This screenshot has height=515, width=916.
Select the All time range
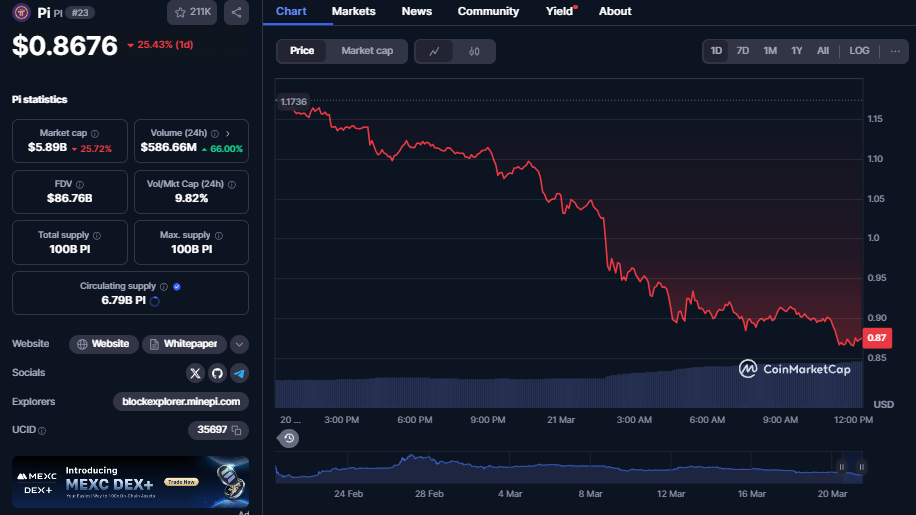pos(823,51)
